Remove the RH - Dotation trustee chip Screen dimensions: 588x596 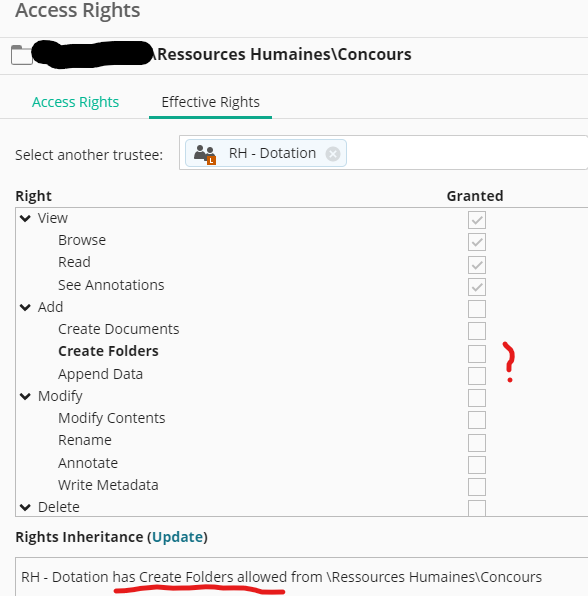333,154
